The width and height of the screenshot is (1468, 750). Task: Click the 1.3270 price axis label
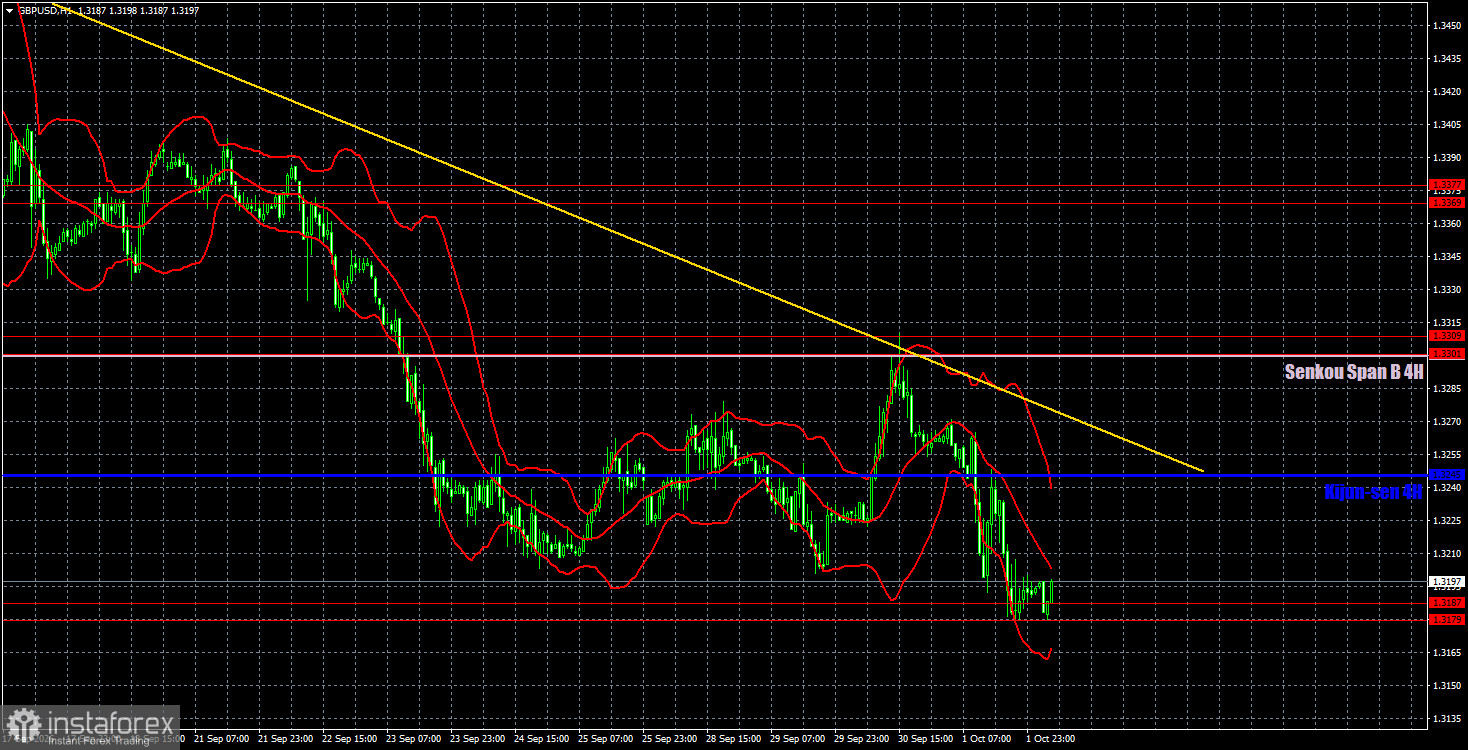1446,422
